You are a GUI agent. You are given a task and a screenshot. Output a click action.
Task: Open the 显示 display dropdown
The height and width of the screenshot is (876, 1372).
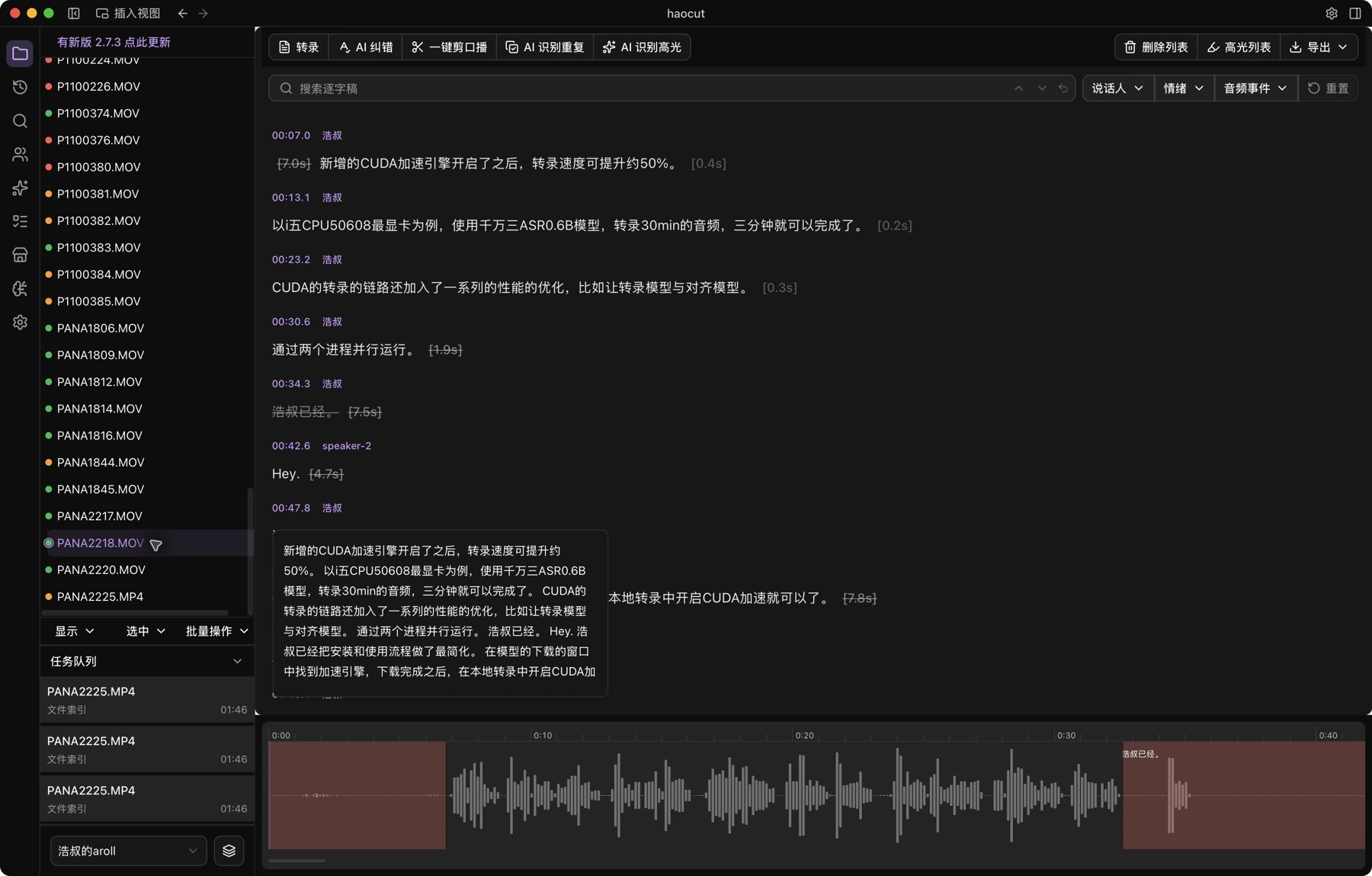[74, 631]
